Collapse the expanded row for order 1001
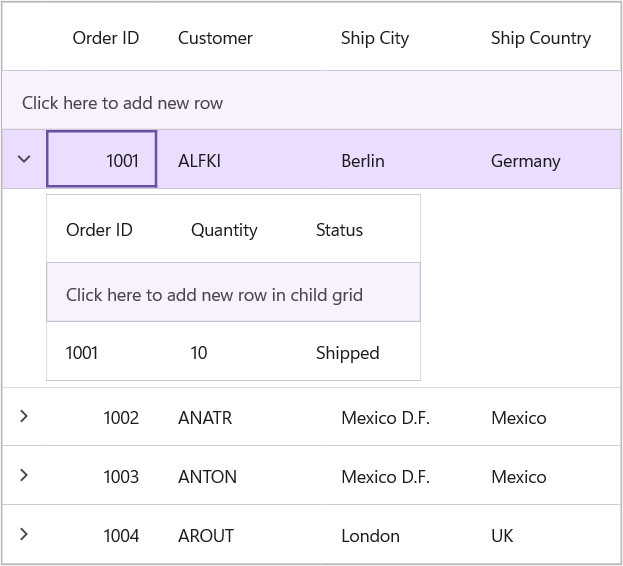Screen dimensions: 623x566 click(25, 160)
